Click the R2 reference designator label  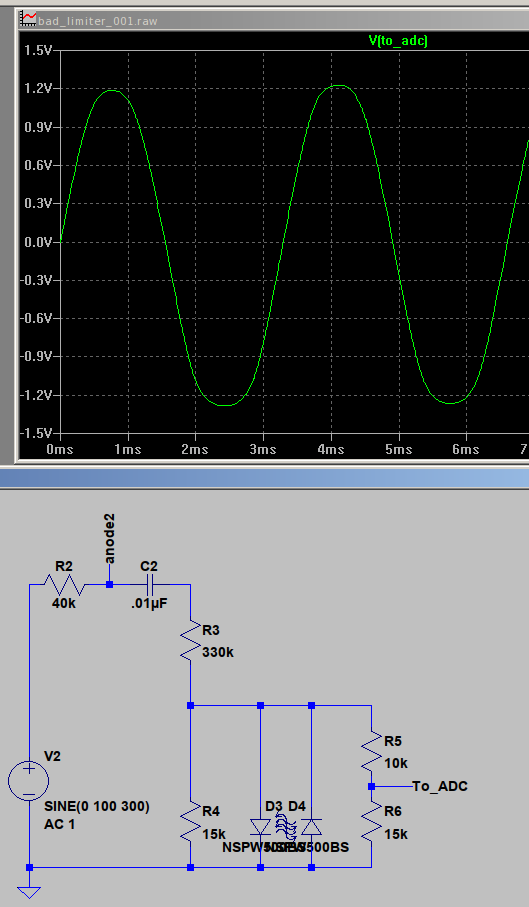(x=64, y=566)
